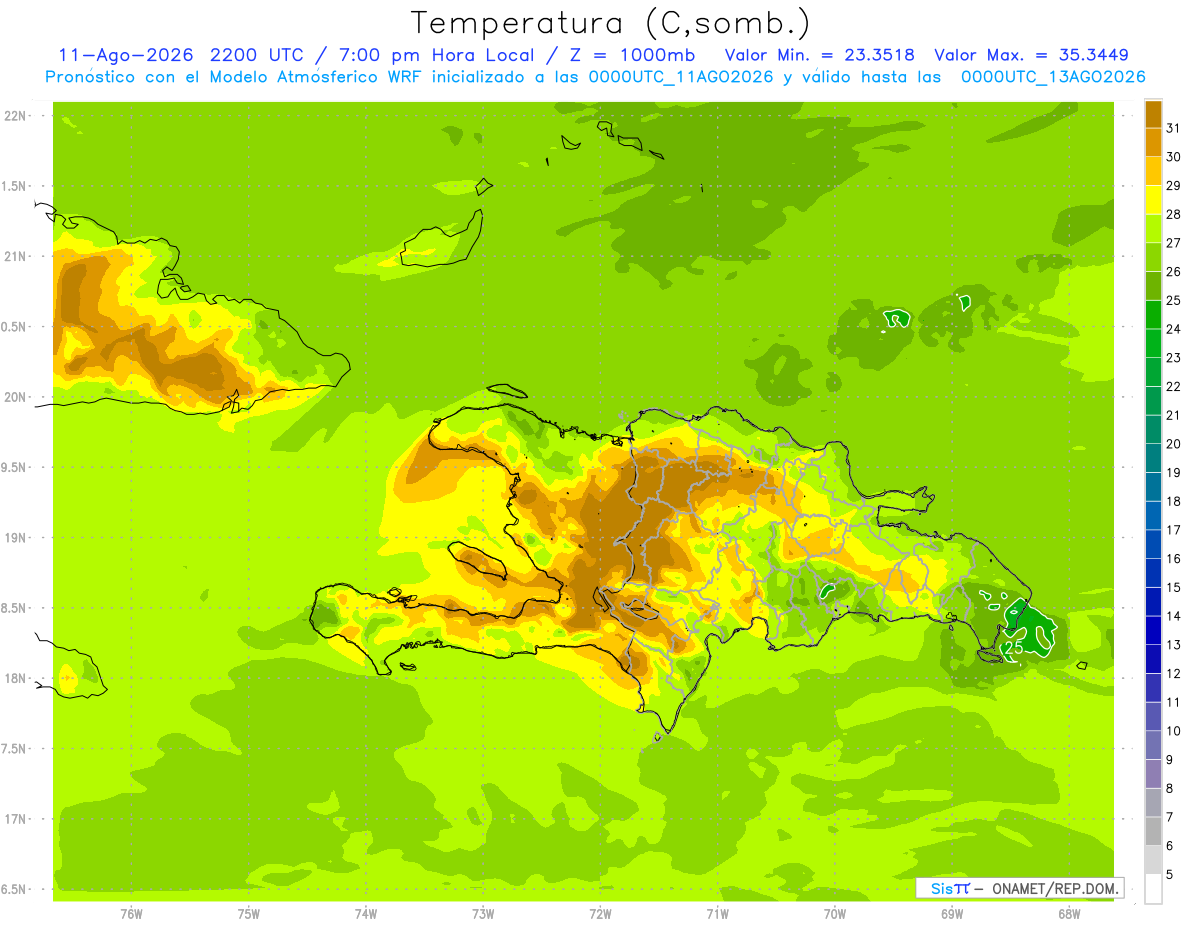Click the colorbar label "24"

click(1174, 329)
